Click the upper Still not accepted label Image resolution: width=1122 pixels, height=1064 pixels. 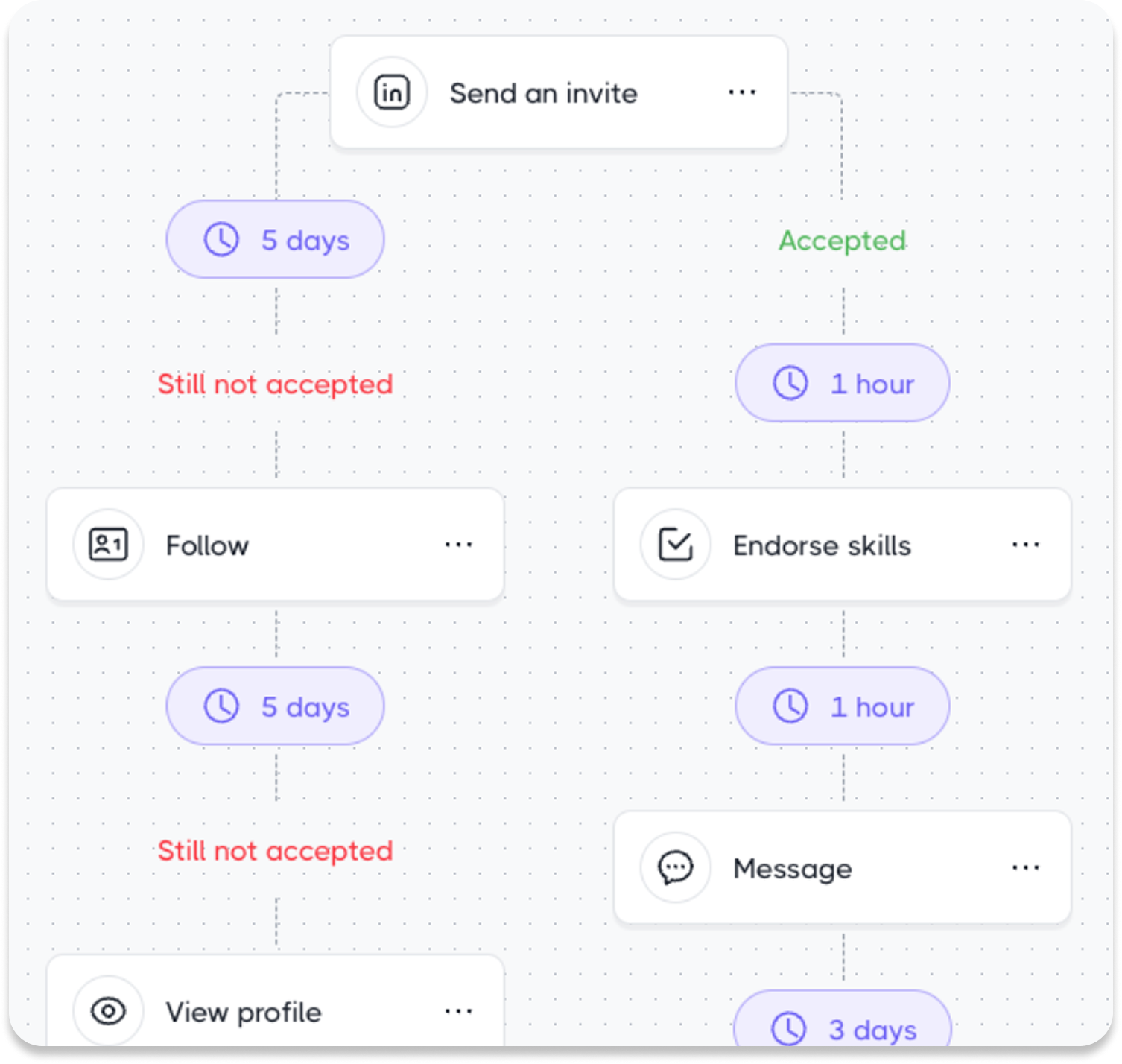click(274, 384)
